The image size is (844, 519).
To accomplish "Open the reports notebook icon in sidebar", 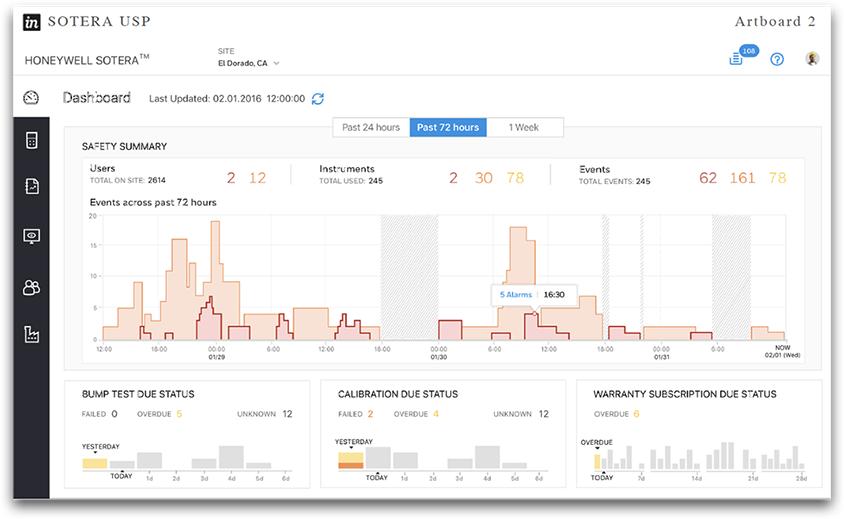I will point(31,186).
